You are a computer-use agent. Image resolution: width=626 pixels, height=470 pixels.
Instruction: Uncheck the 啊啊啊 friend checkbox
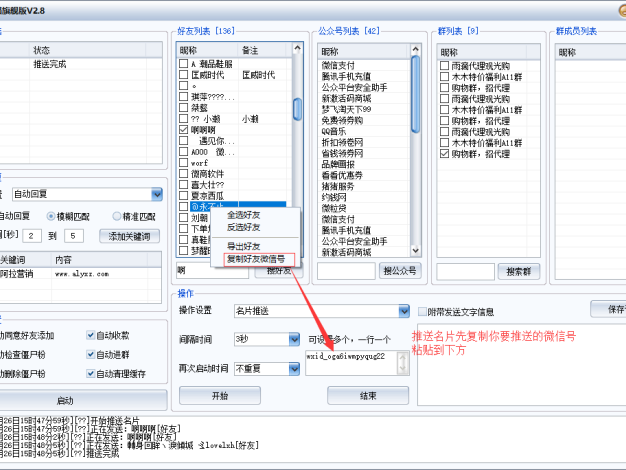click(184, 129)
